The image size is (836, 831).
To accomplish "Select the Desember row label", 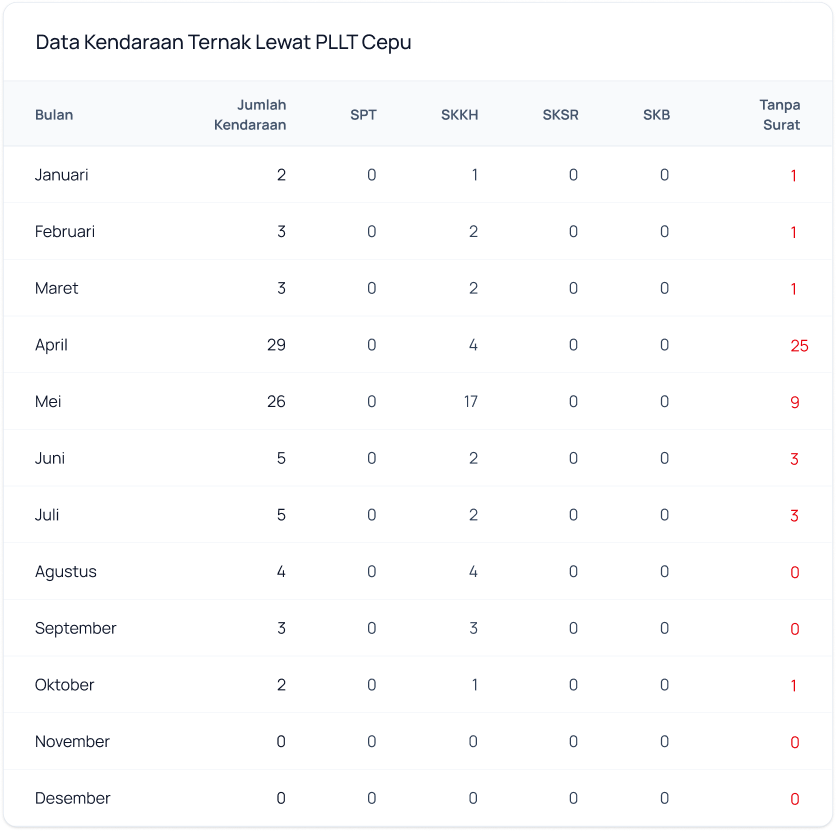I will coord(73,798).
